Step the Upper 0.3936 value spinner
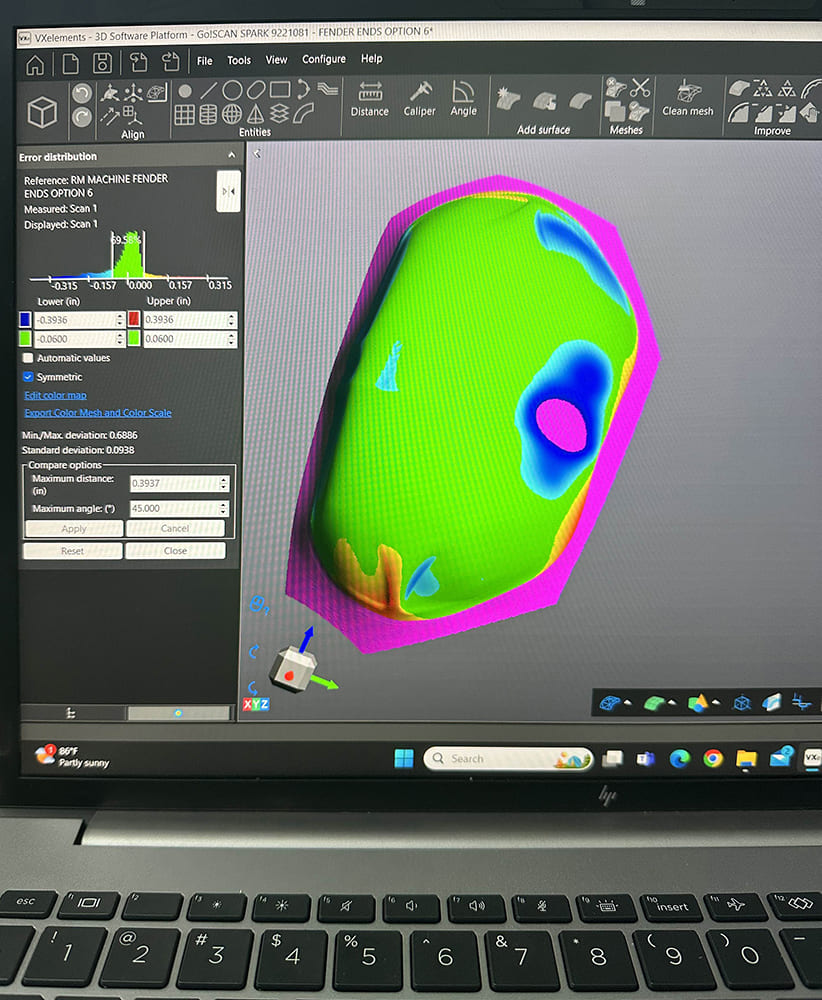Screen dimensions: 822x1000 [x=232, y=320]
